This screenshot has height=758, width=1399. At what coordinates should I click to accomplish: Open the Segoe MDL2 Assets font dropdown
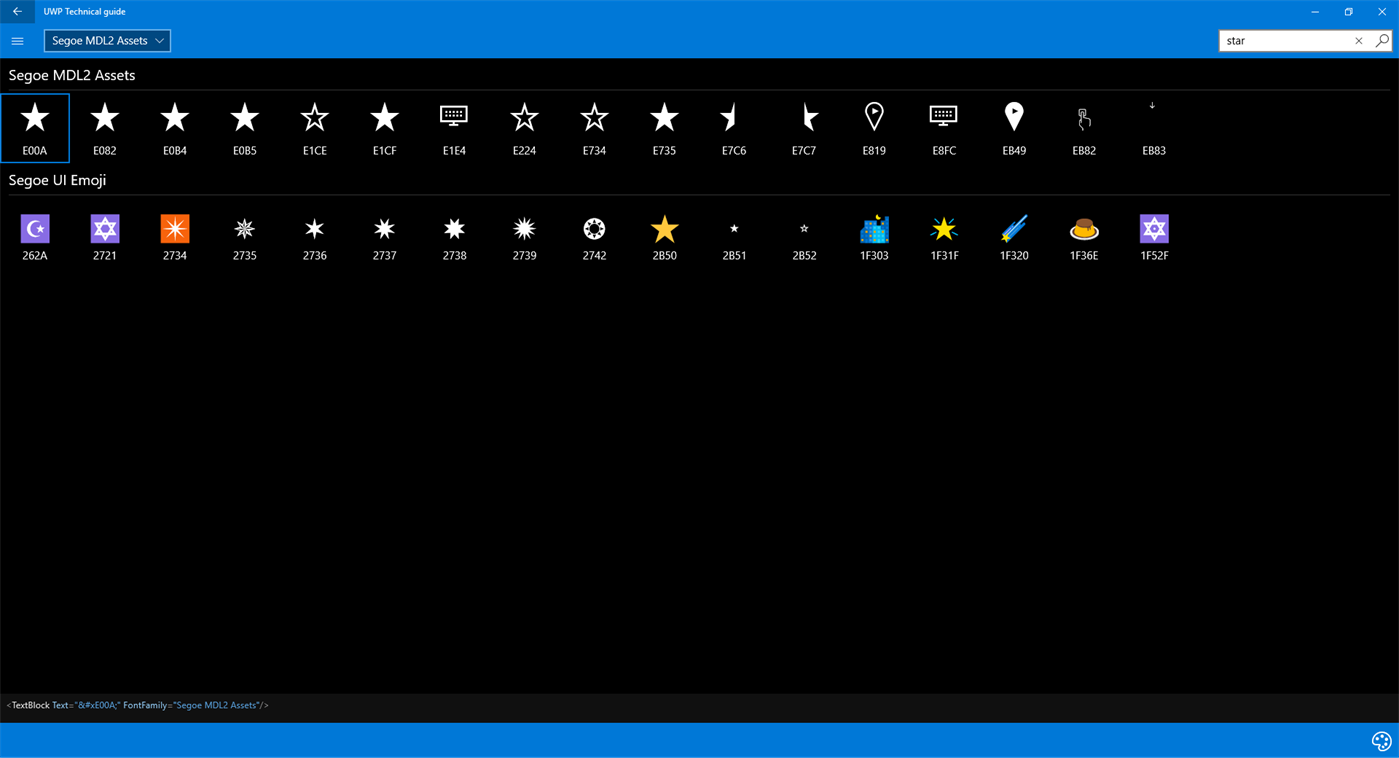coord(107,41)
